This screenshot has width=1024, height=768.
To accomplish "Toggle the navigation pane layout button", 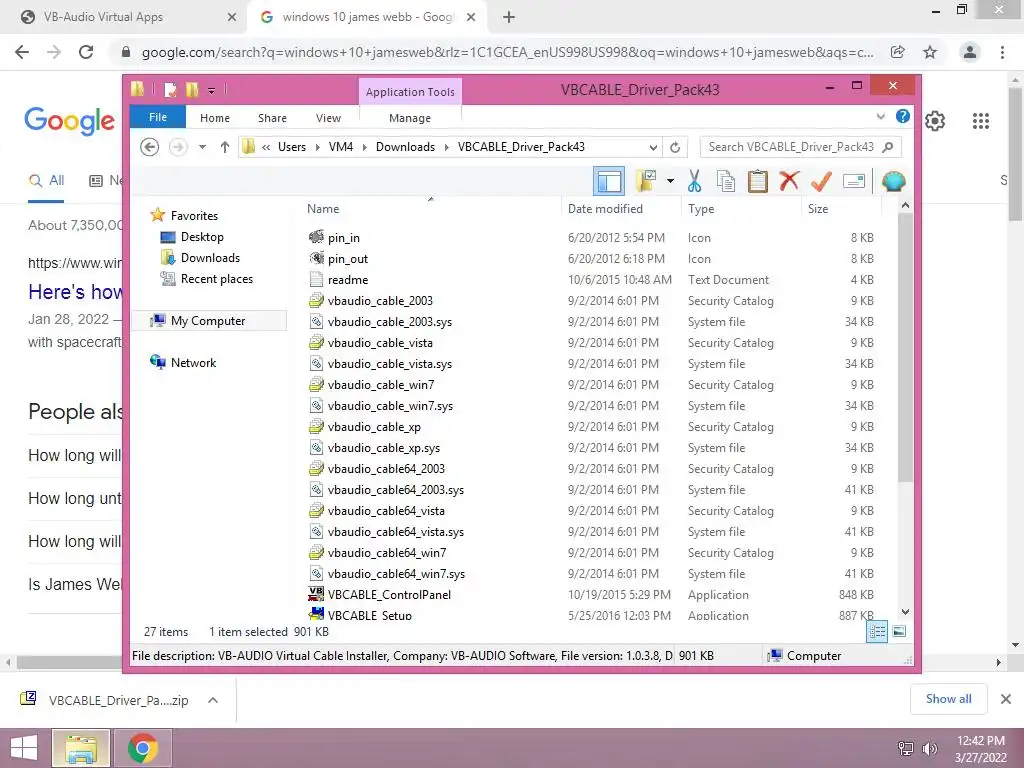I will (609, 181).
